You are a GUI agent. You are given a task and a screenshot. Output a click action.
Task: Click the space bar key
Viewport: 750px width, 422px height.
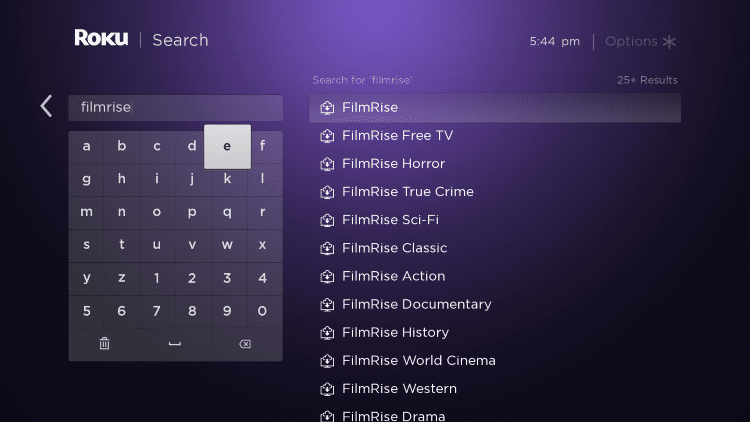point(175,344)
